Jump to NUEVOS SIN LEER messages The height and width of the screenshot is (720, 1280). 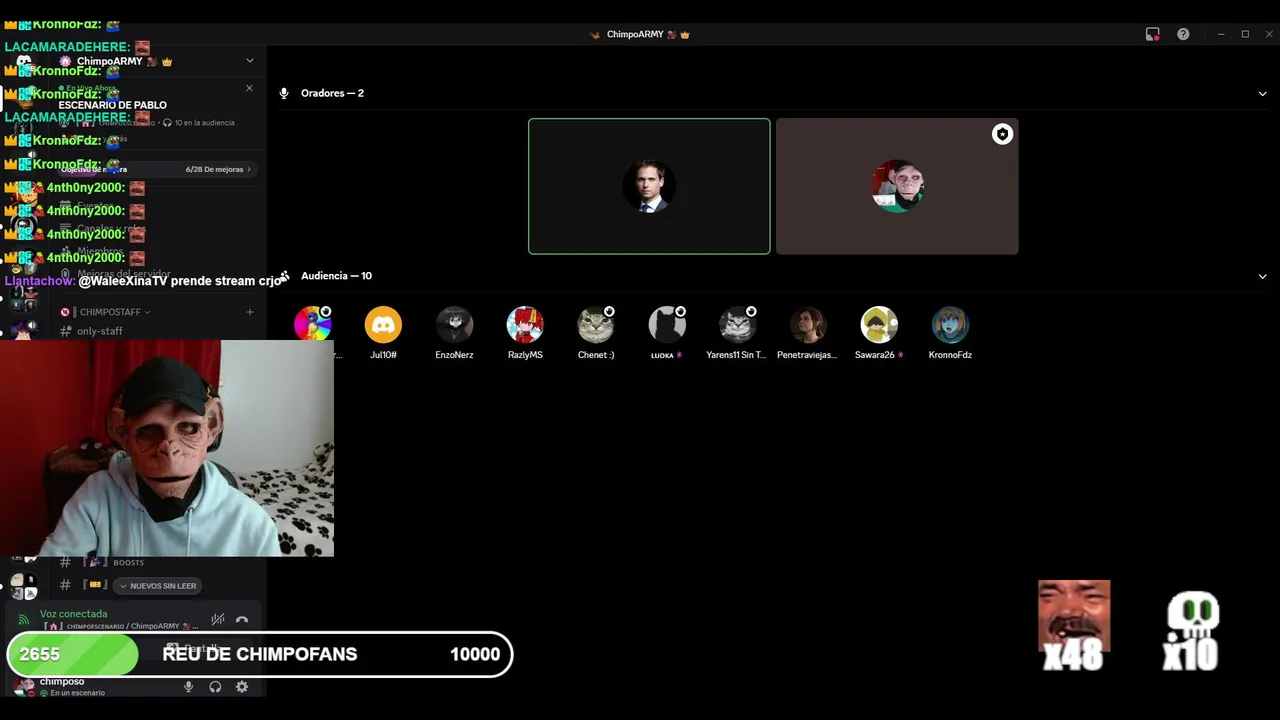click(x=157, y=586)
